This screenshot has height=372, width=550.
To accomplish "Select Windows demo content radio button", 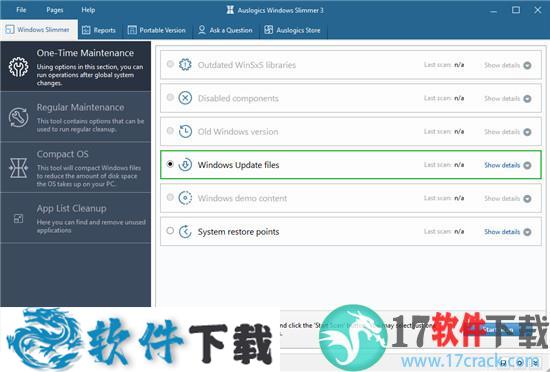I will (x=170, y=197).
